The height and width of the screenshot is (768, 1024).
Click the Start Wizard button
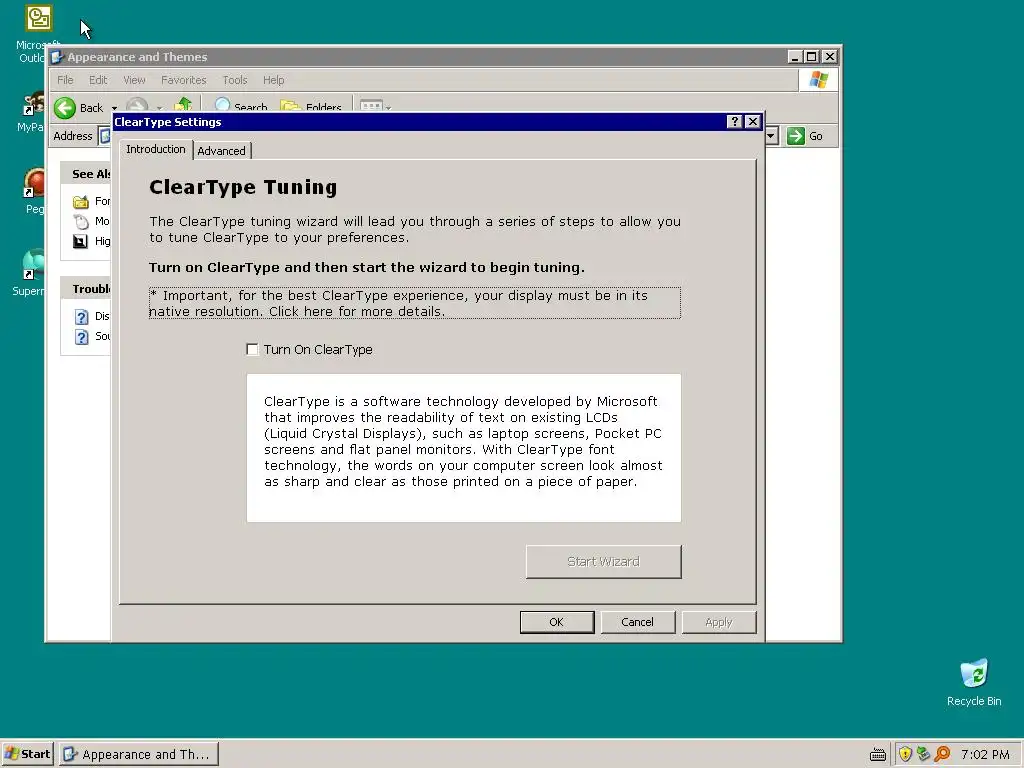(603, 562)
